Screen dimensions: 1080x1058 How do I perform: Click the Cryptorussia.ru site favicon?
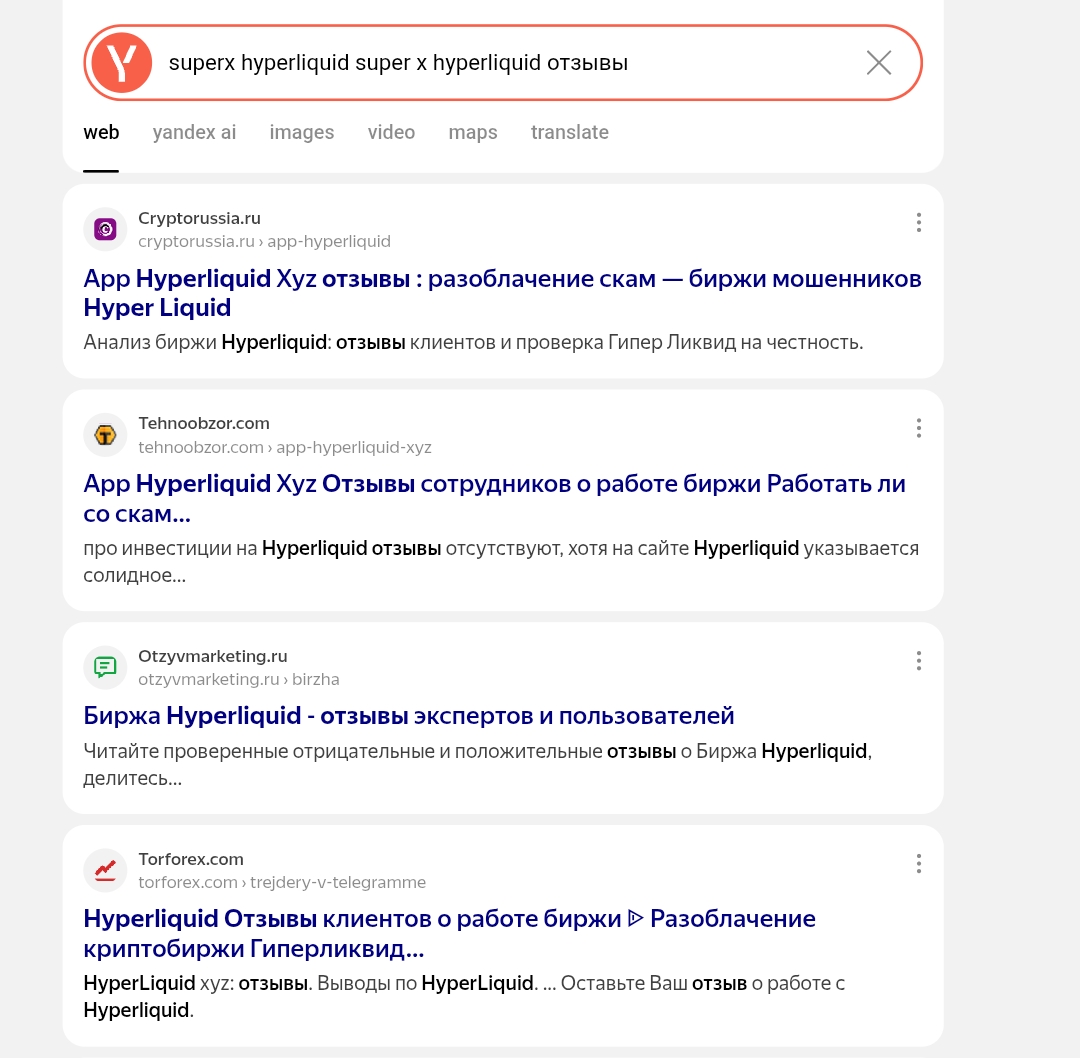(x=105, y=230)
